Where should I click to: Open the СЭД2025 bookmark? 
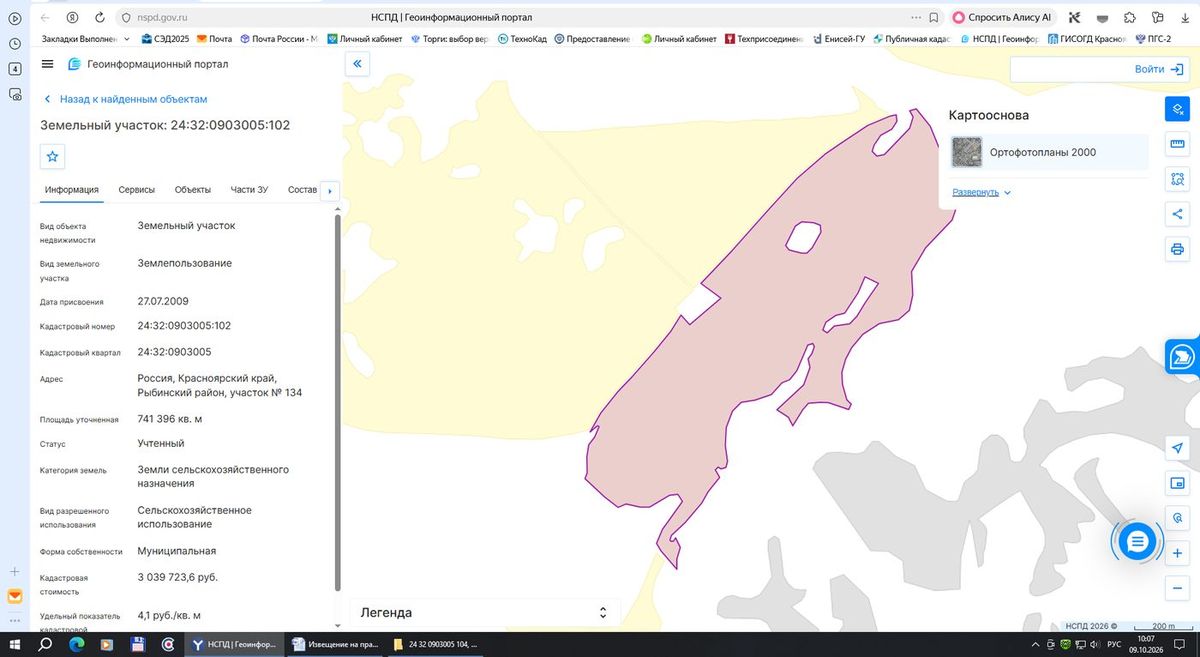pyautogui.click(x=166, y=39)
